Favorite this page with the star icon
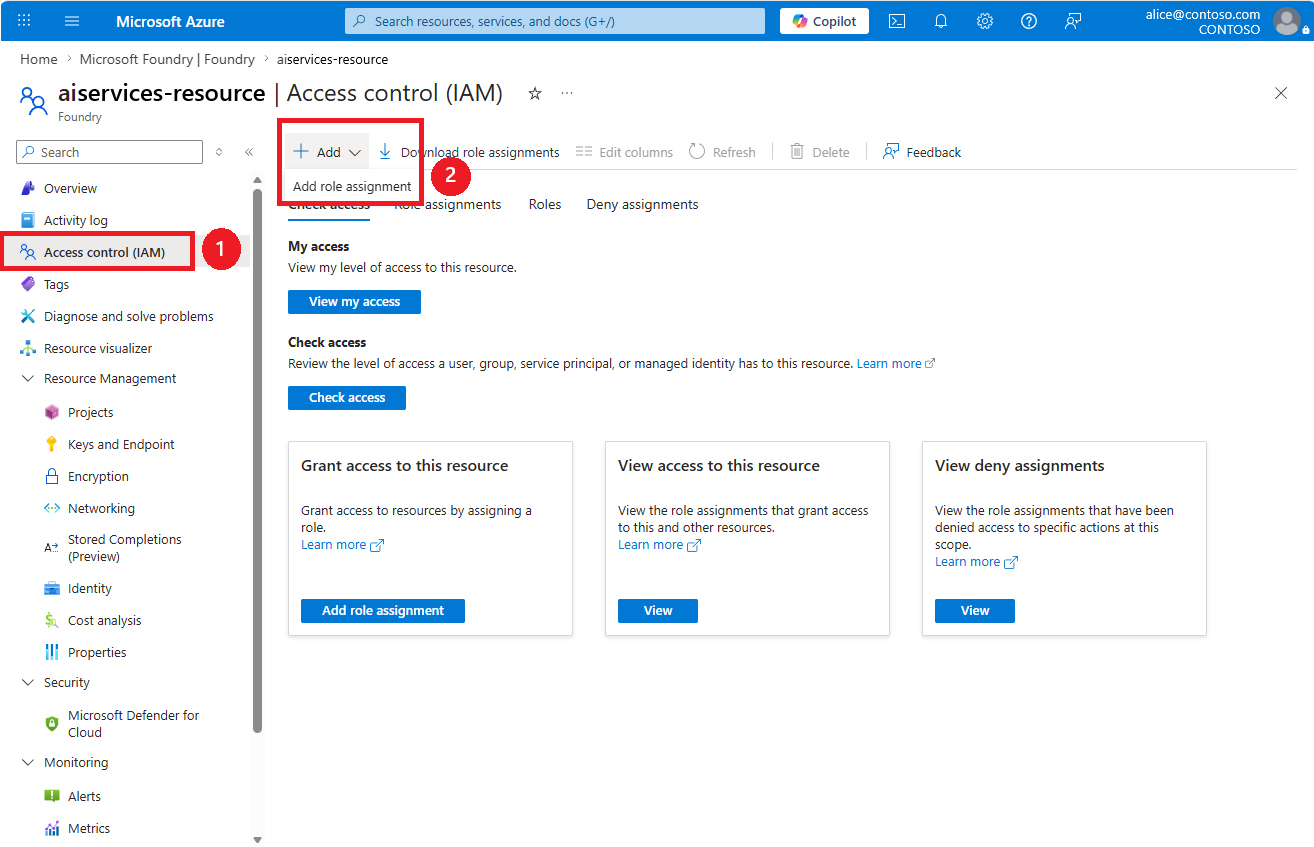The width and height of the screenshot is (1314, 847). tap(535, 93)
